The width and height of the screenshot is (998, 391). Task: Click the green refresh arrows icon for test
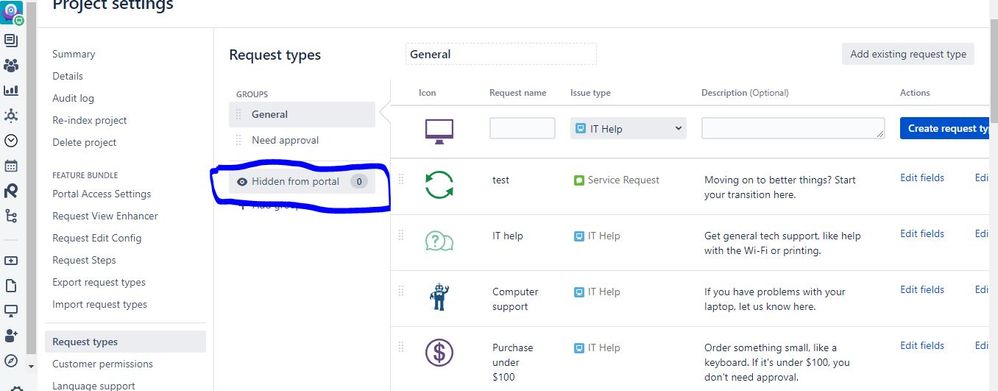tap(439, 185)
